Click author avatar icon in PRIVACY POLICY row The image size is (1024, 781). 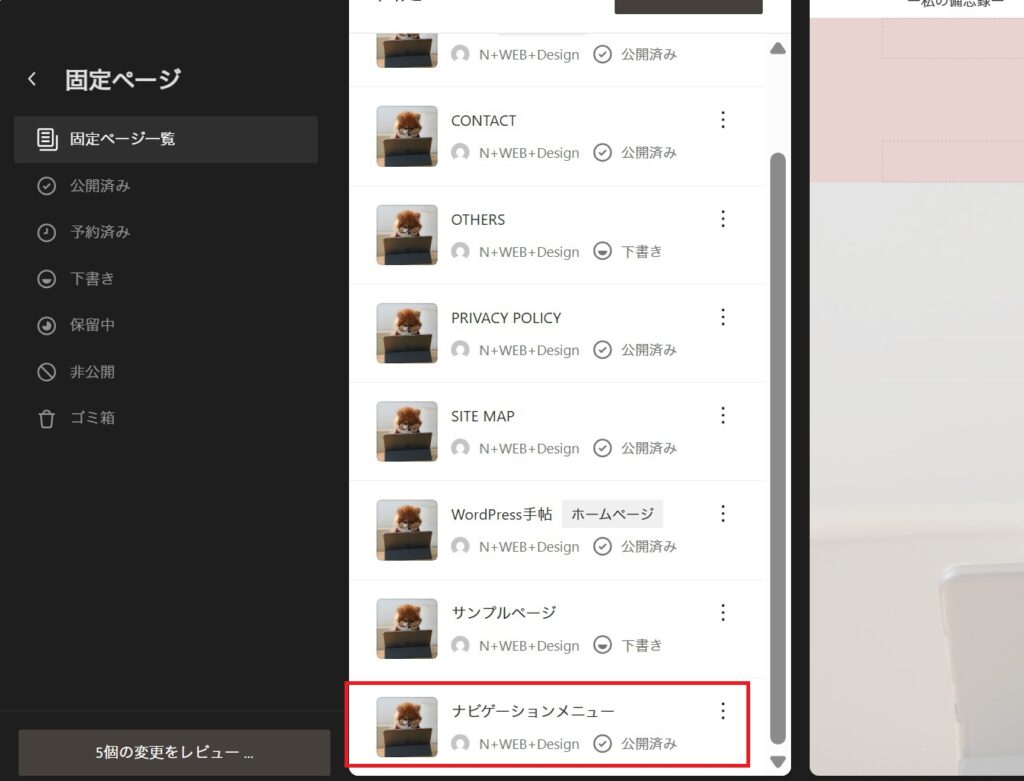pyautogui.click(x=460, y=350)
